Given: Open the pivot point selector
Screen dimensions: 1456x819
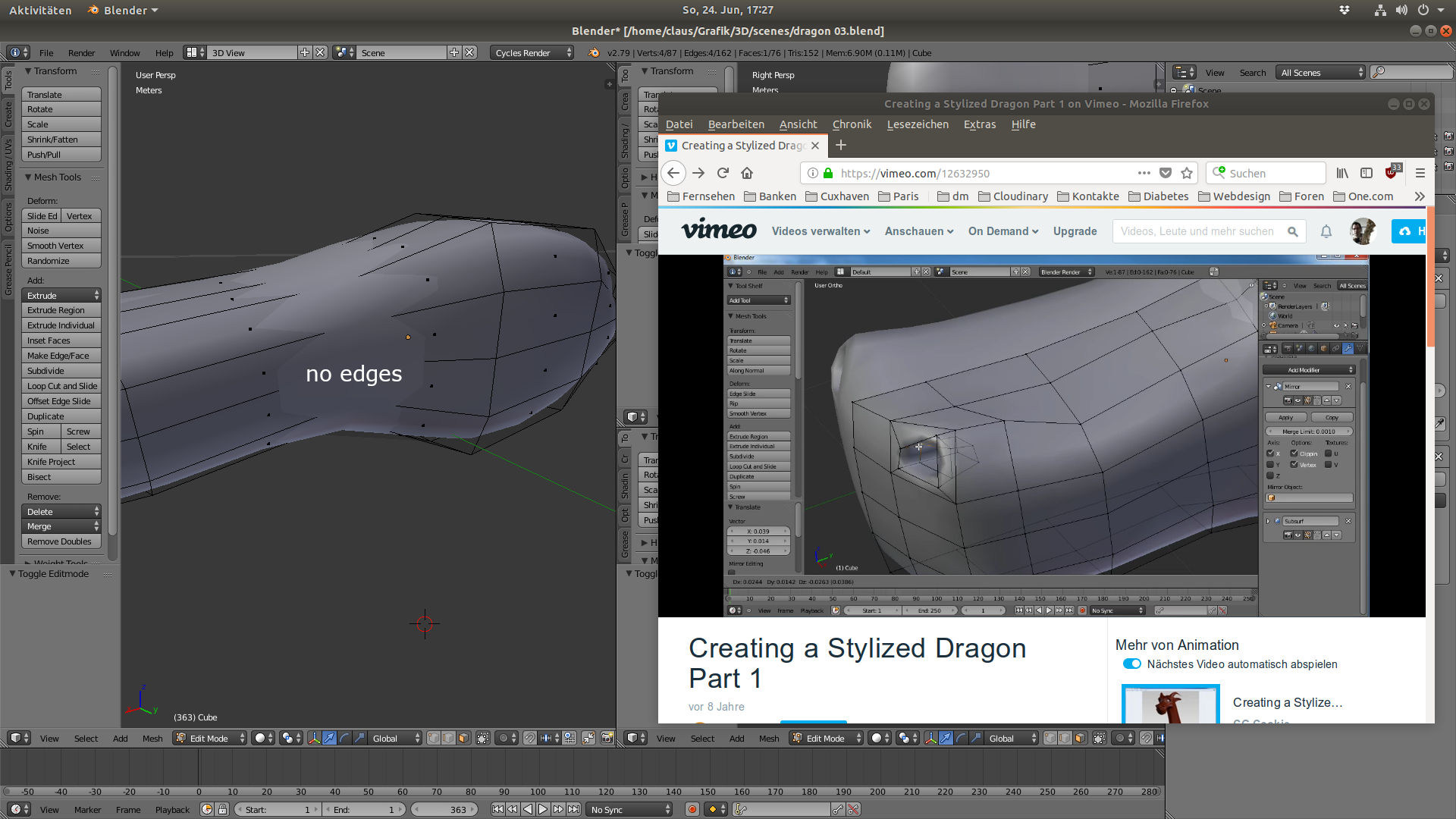Looking at the screenshot, I should click(x=291, y=738).
